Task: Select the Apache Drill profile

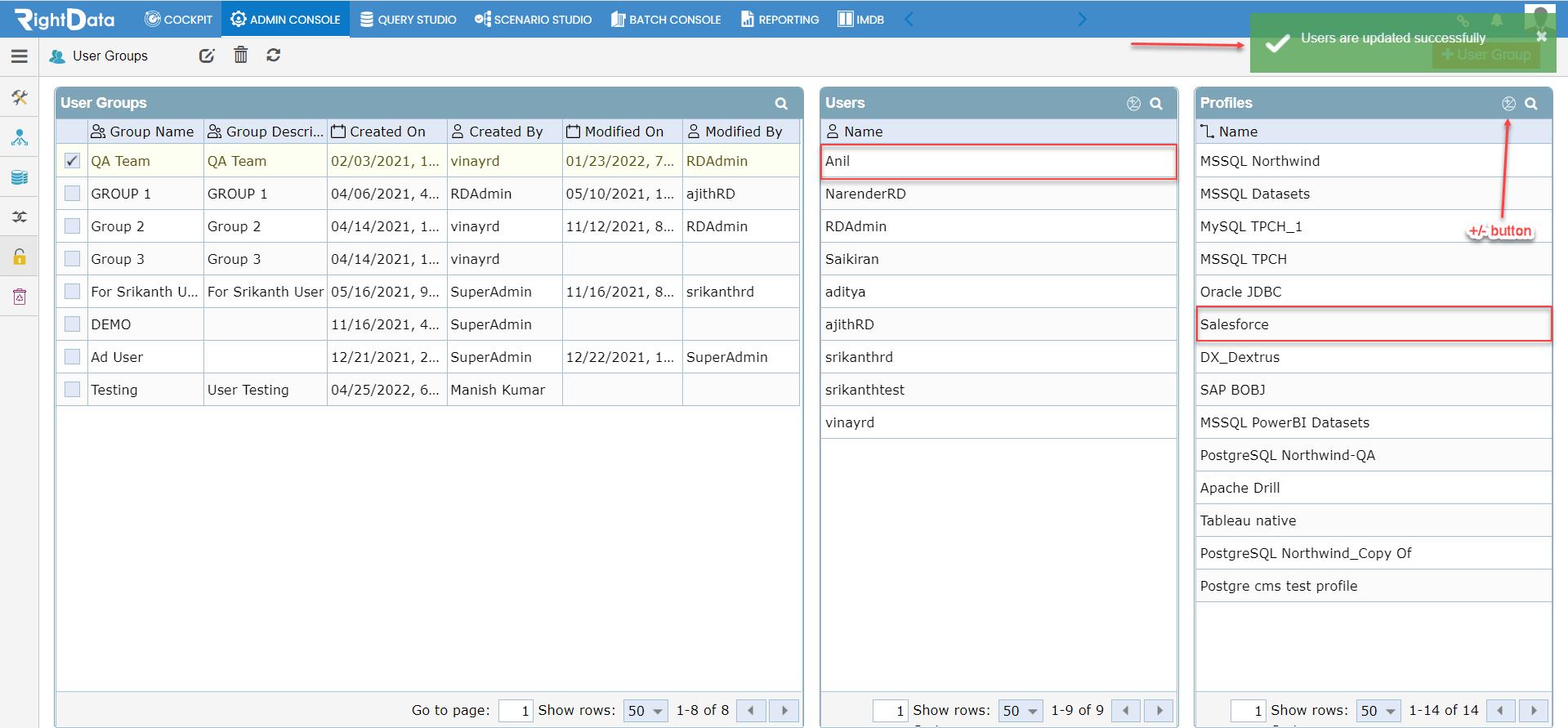Action: click(1374, 488)
